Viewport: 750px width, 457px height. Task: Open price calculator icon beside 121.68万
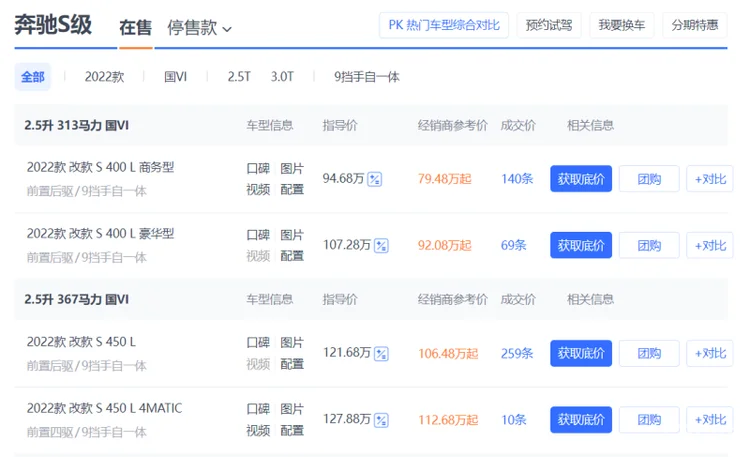click(x=381, y=354)
